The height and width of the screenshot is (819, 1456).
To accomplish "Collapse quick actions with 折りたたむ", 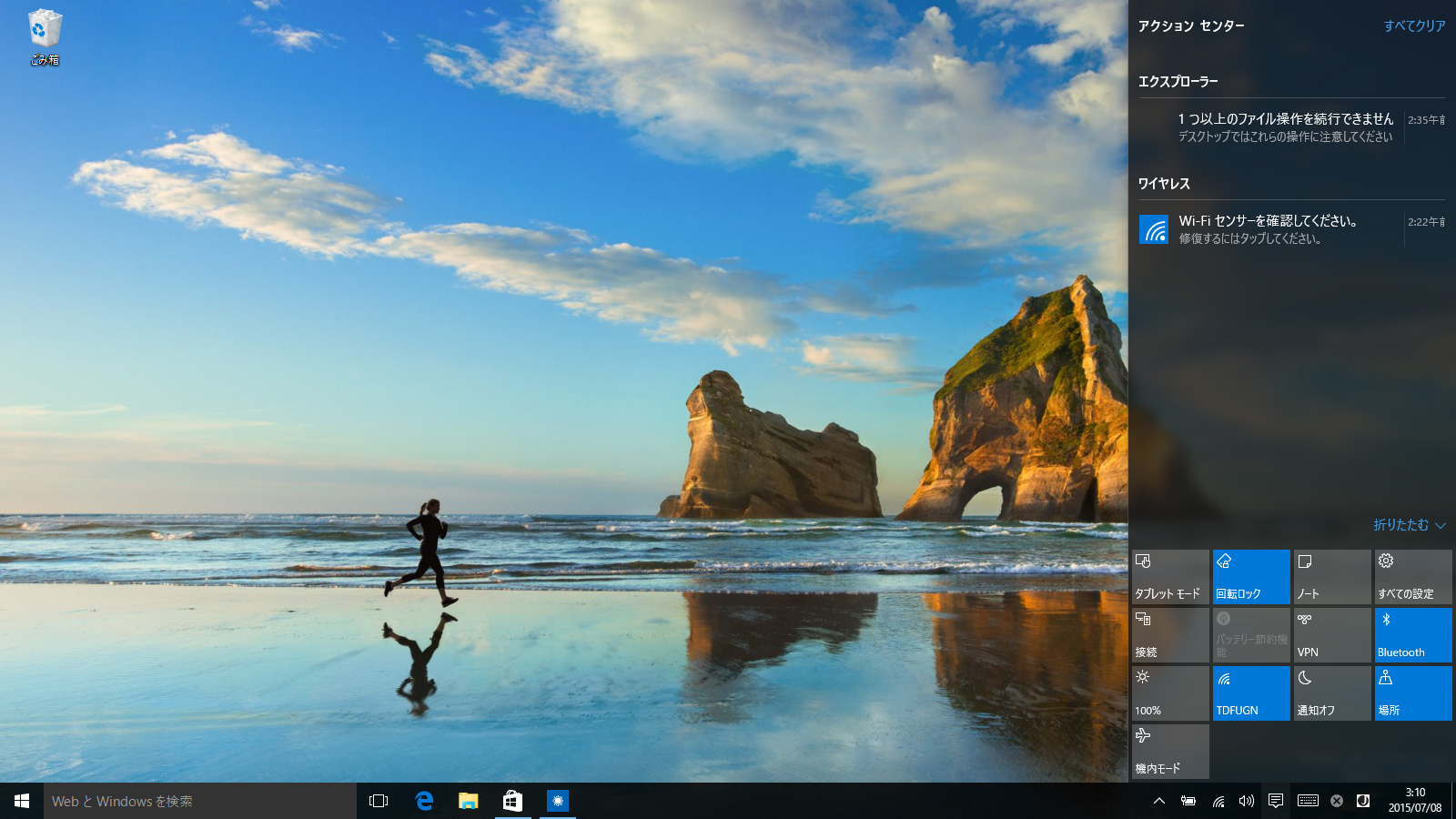I will 1409,525.
